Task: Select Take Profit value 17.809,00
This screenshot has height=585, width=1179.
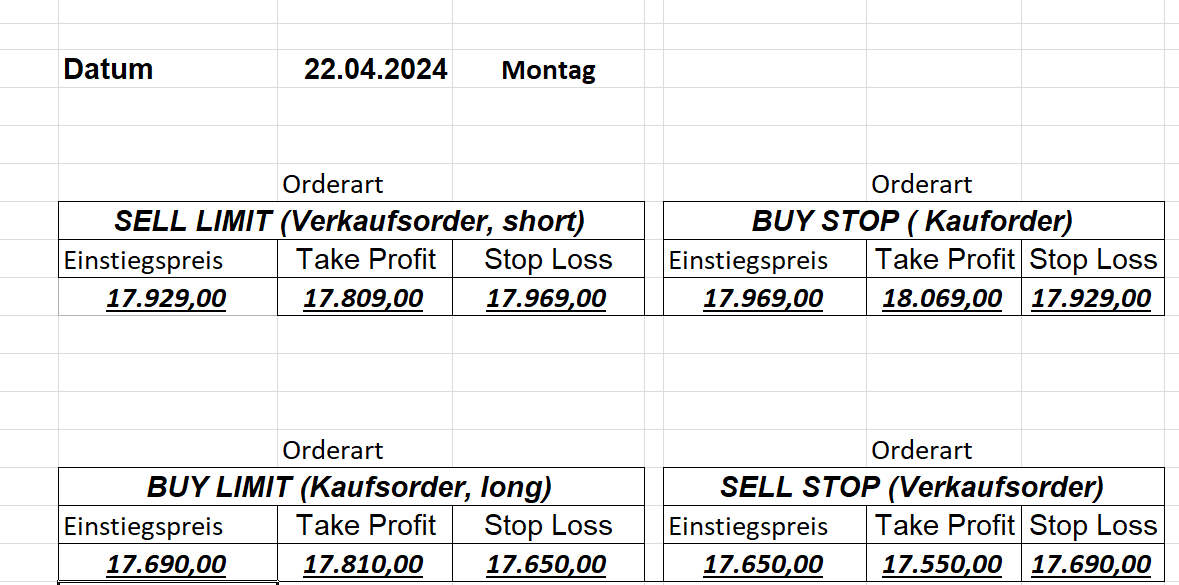Action: pos(364,299)
